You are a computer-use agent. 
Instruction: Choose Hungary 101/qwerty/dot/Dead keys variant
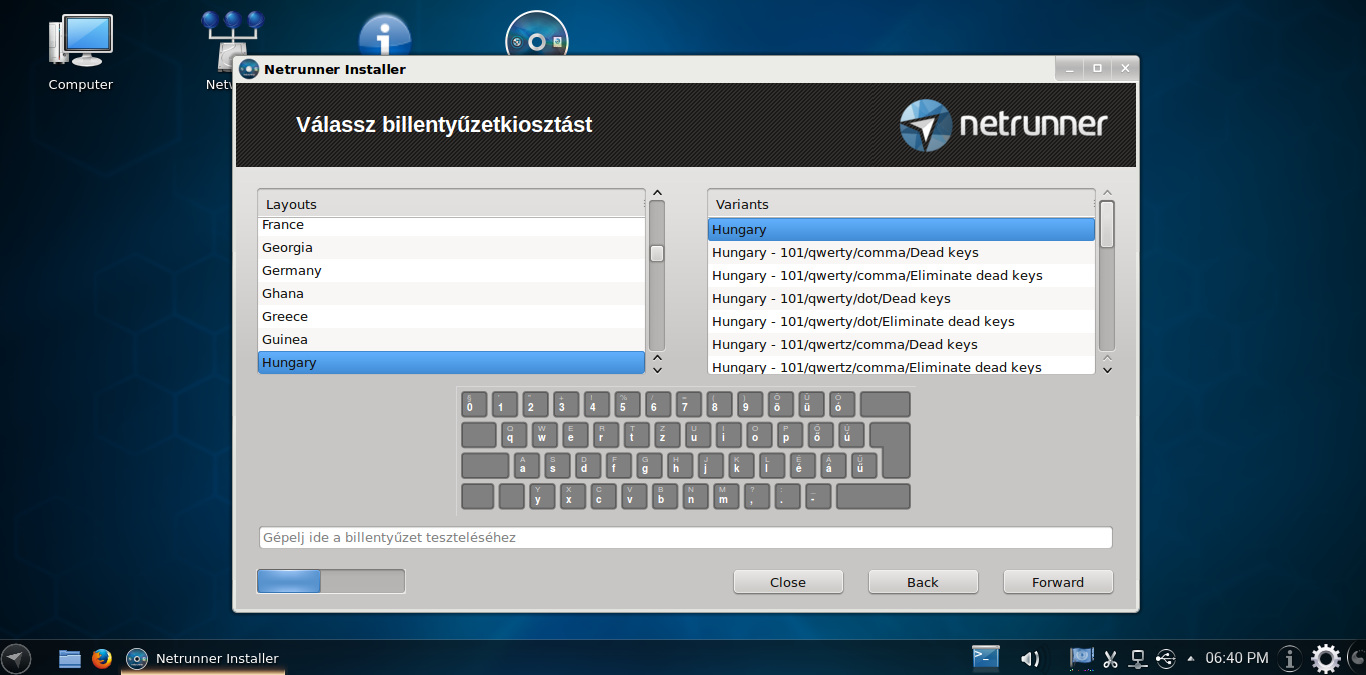[x=901, y=298]
